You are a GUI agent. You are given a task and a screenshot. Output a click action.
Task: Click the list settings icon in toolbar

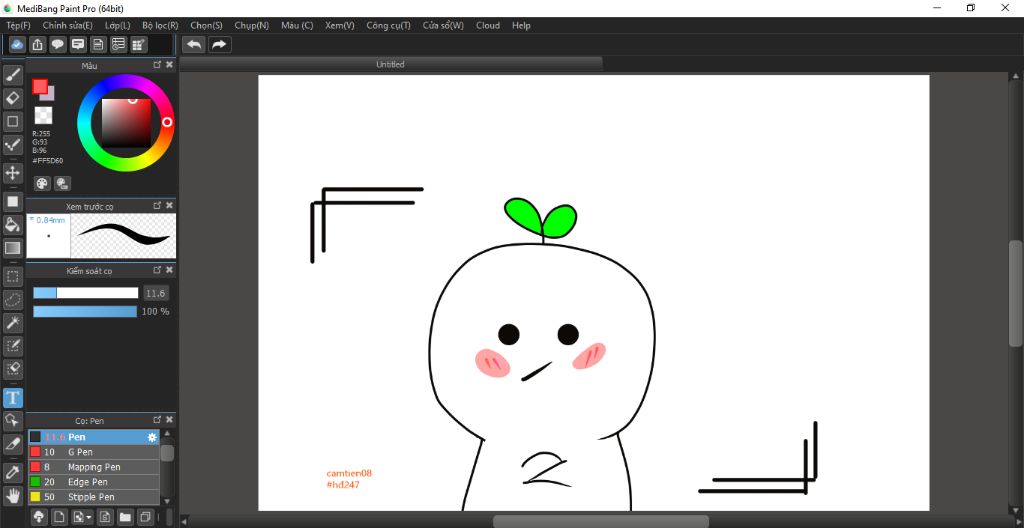(118, 44)
